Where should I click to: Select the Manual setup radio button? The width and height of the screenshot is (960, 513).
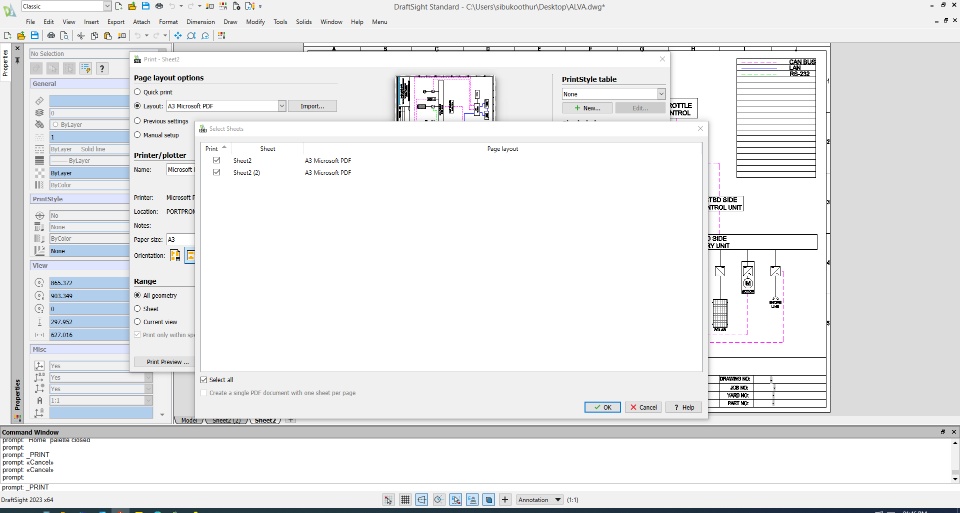(137, 135)
